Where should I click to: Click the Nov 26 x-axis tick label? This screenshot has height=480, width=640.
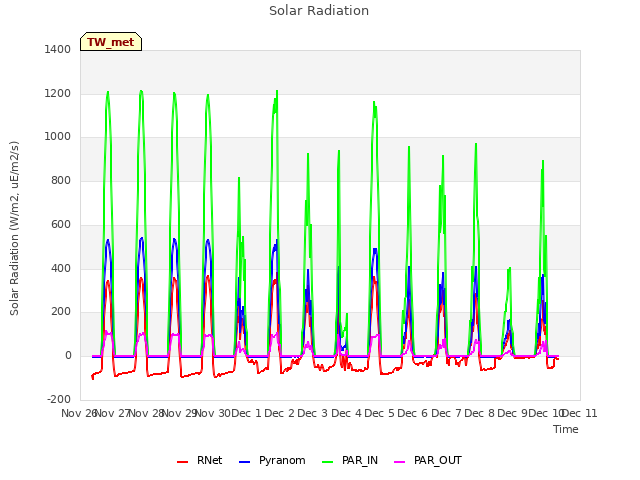(79, 413)
